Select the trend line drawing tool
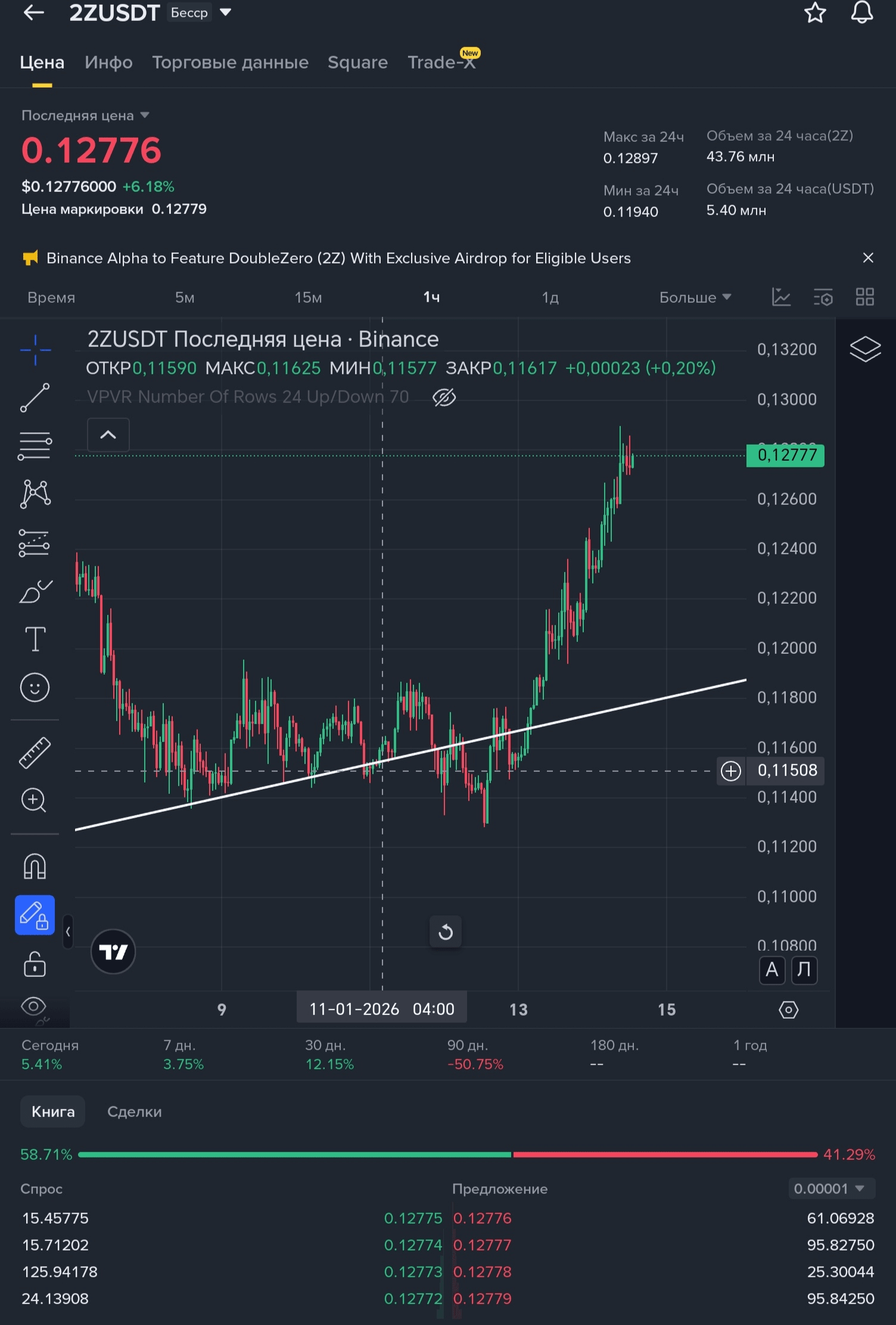This screenshot has width=896, height=1325. (x=35, y=398)
